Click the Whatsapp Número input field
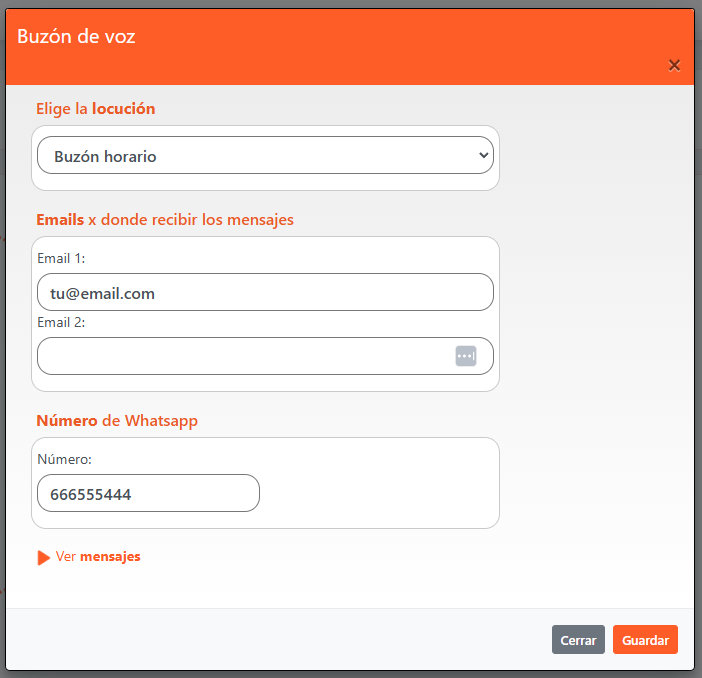The width and height of the screenshot is (702, 678). pos(148,493)
